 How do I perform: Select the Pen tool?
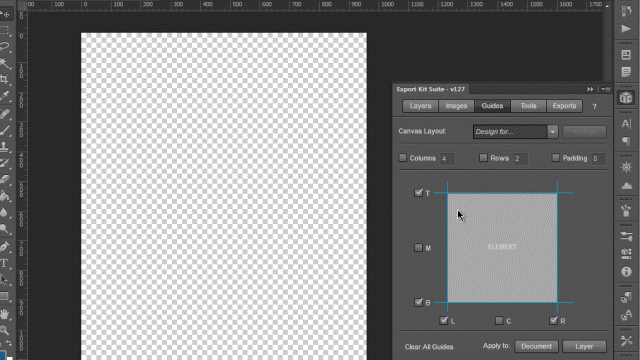click(x=4, y=247)
